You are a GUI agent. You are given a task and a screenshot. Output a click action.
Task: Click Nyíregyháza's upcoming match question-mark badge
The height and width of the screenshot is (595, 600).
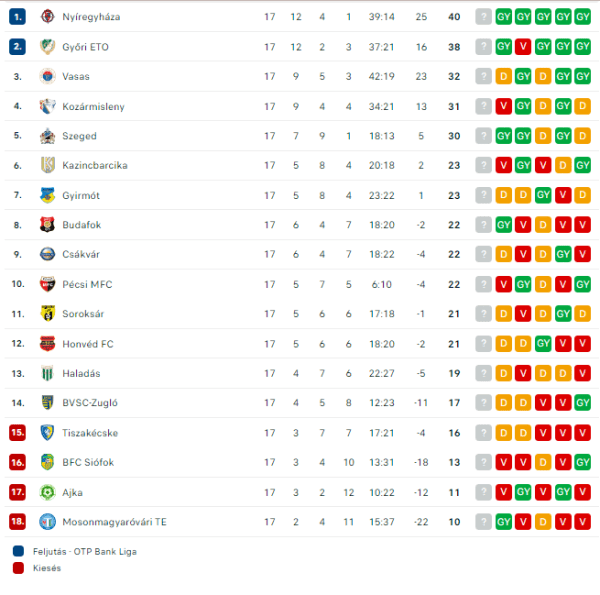coord(484,17)
